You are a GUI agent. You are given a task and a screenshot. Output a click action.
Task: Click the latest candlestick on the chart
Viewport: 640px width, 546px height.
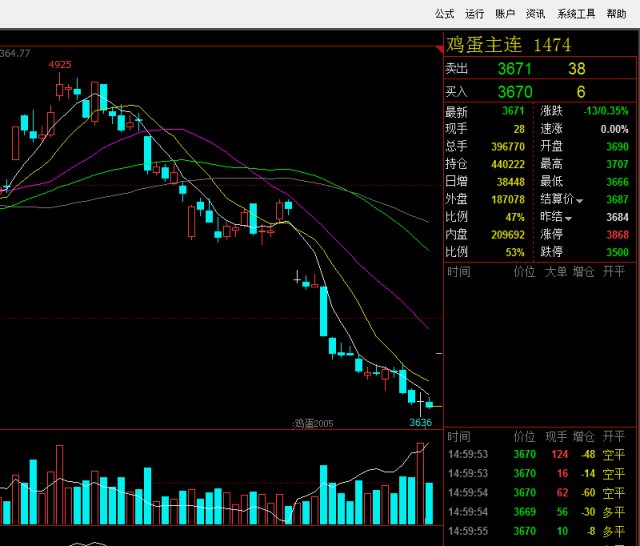point(429,404)
